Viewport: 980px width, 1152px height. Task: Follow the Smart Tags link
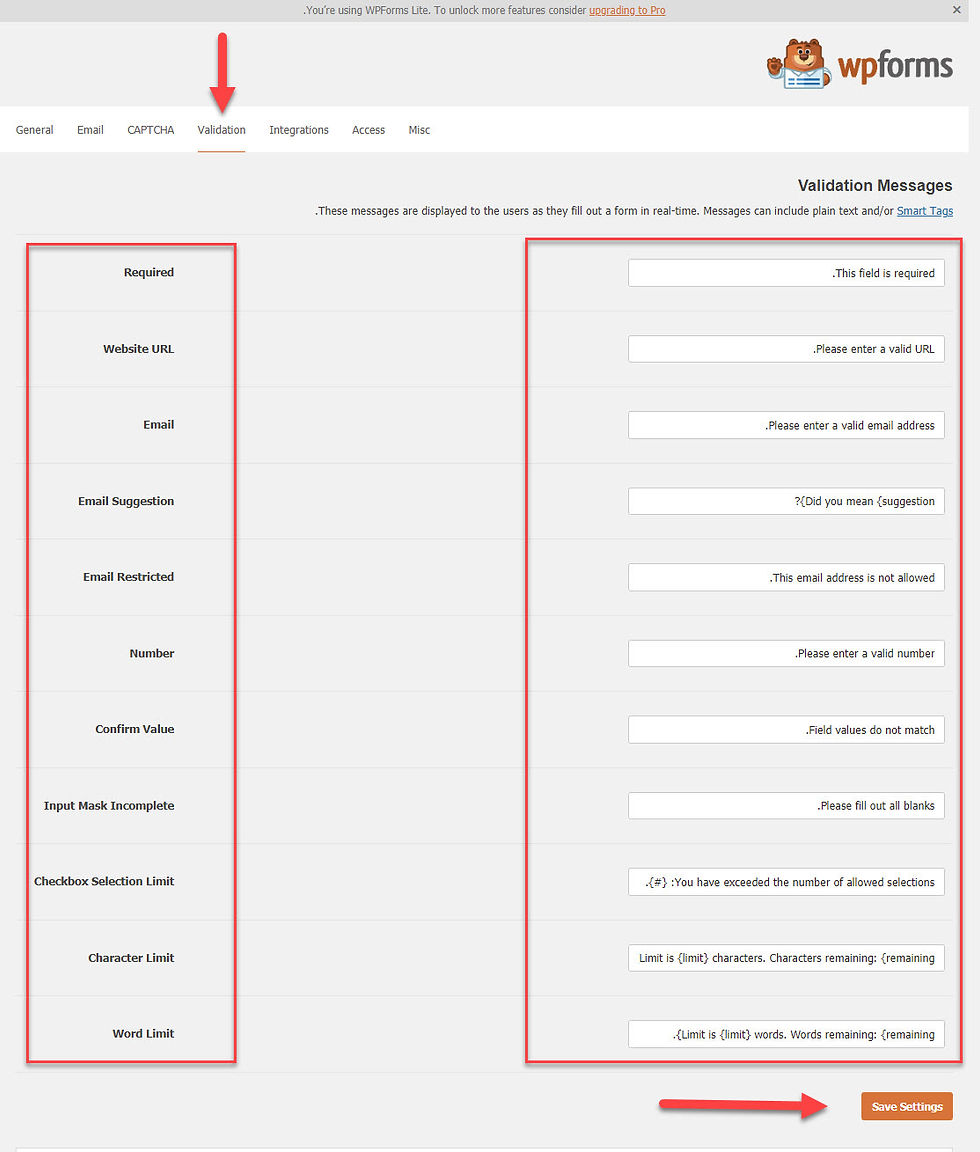click(924, 211)
